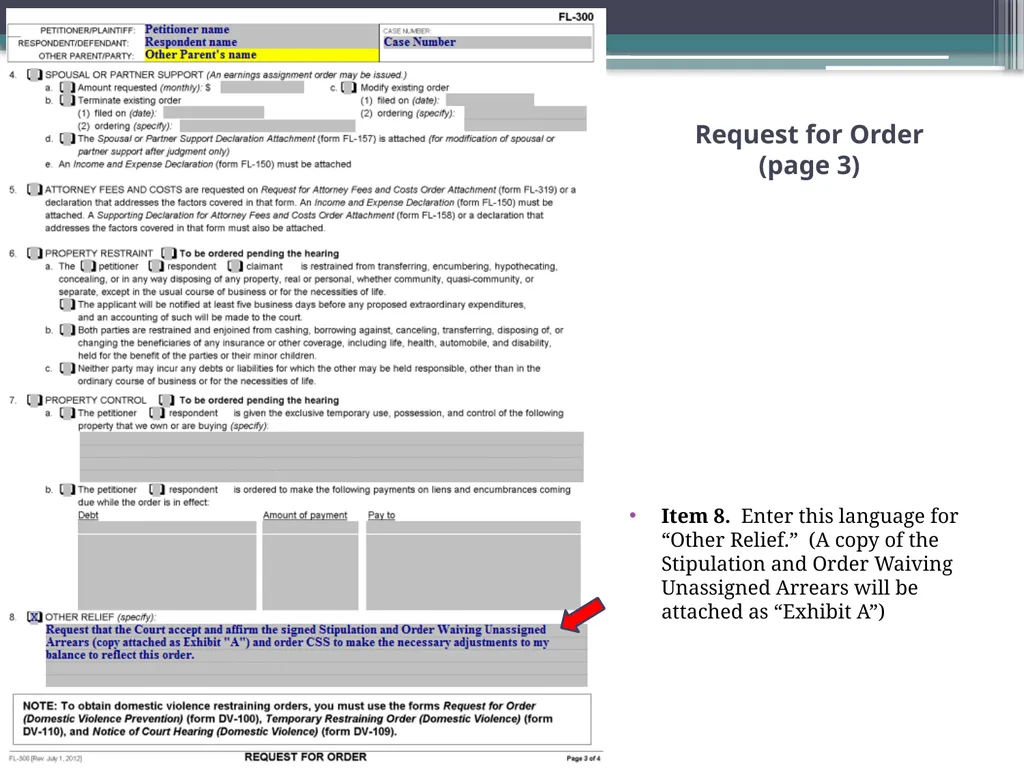Click the Amount requested dollar field
This screenshot has height=768, width=1024.
(262, 88)
